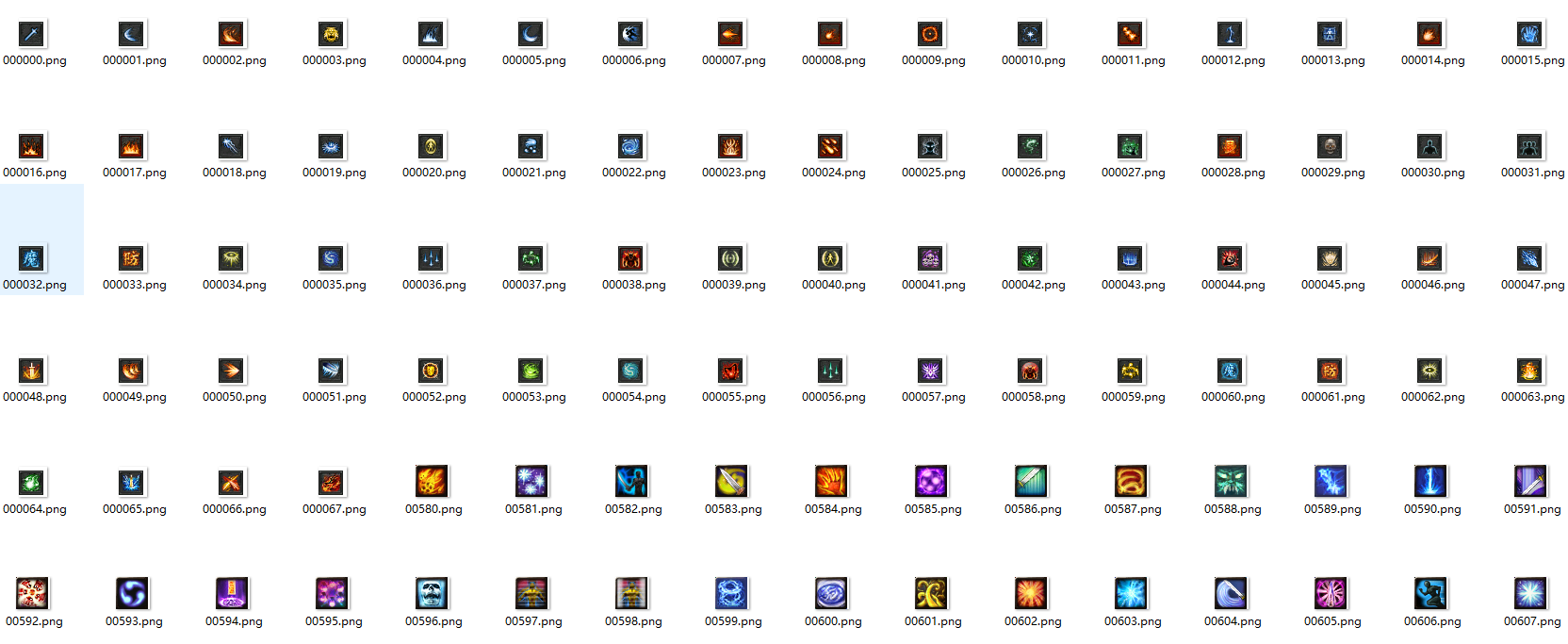Select the 000018.png icon
Screen dimensions: 1568x644
click(x=232, y=147)
